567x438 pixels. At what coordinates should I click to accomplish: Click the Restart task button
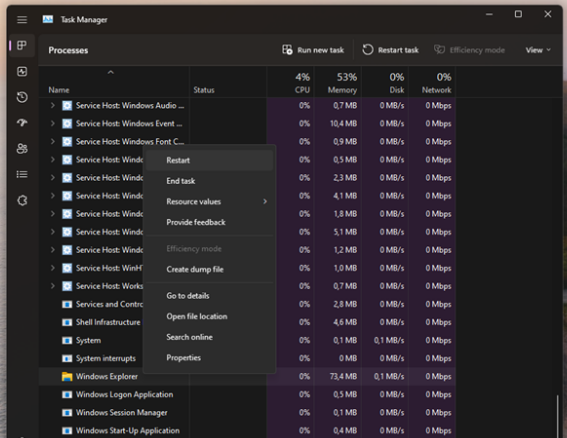coord(391,50)
